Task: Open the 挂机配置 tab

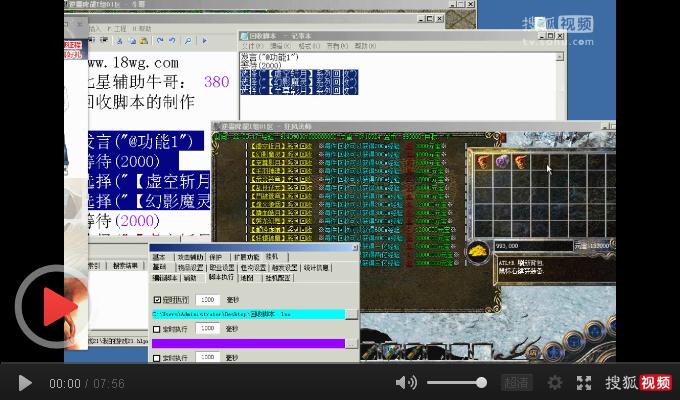Action: pos(278,278)
